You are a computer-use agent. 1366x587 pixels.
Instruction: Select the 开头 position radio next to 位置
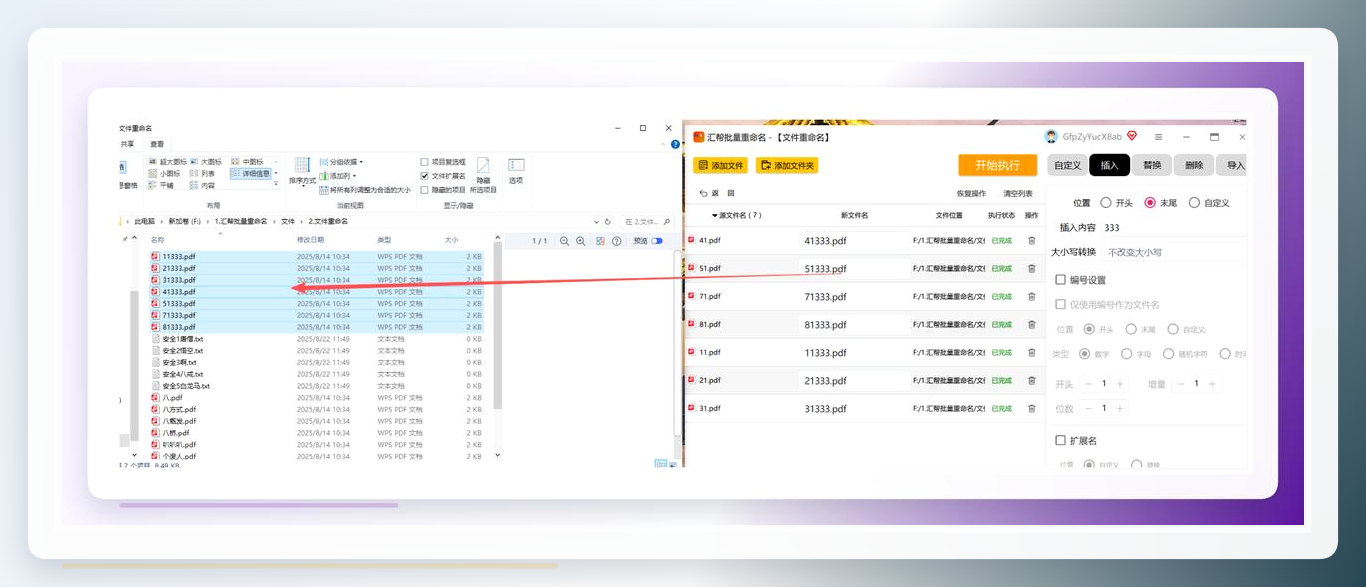1106,202
